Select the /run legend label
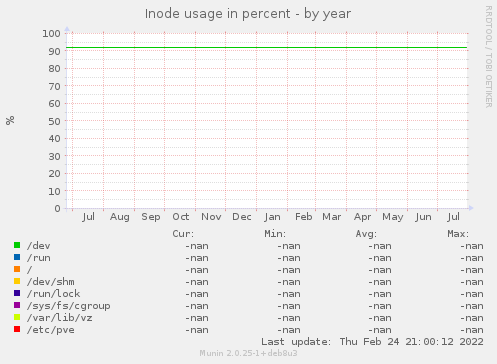 point(39,258)
